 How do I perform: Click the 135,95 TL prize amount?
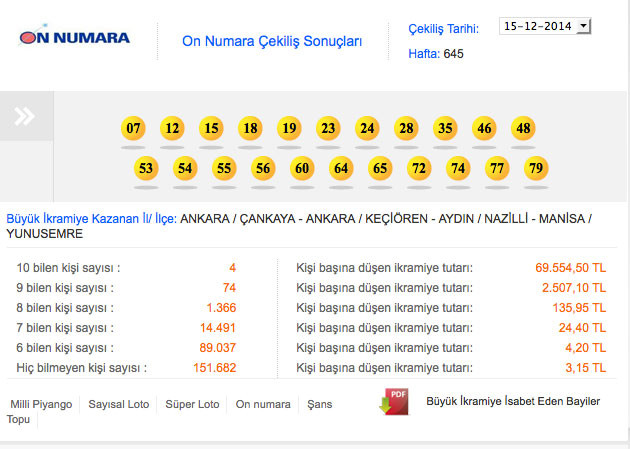(x=579, y=308)
